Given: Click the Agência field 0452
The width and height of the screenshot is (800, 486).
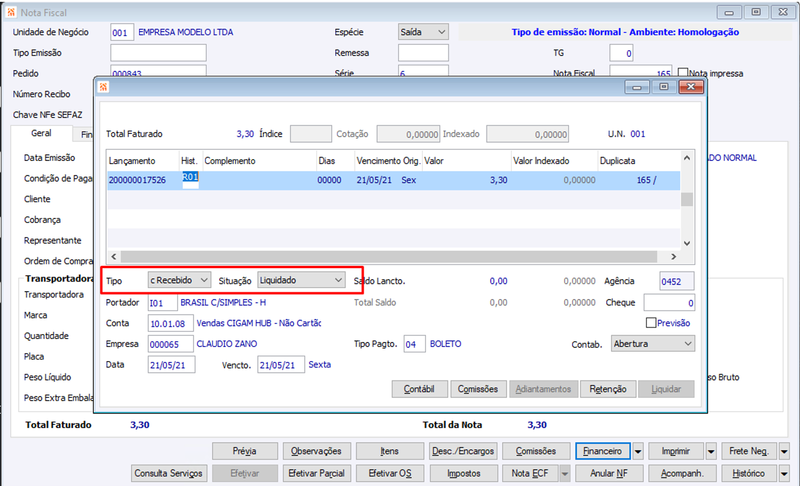Looking at the screenshot, I should pyautogui.click(x=677, y=281).
